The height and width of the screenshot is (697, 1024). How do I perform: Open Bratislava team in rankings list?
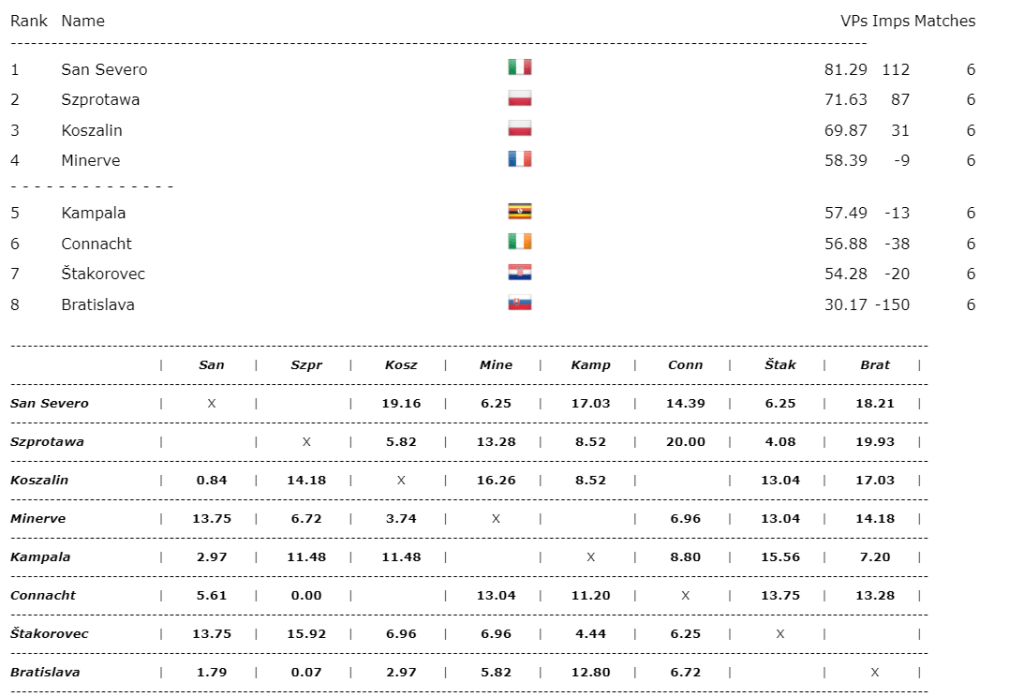tap(98, 305)
